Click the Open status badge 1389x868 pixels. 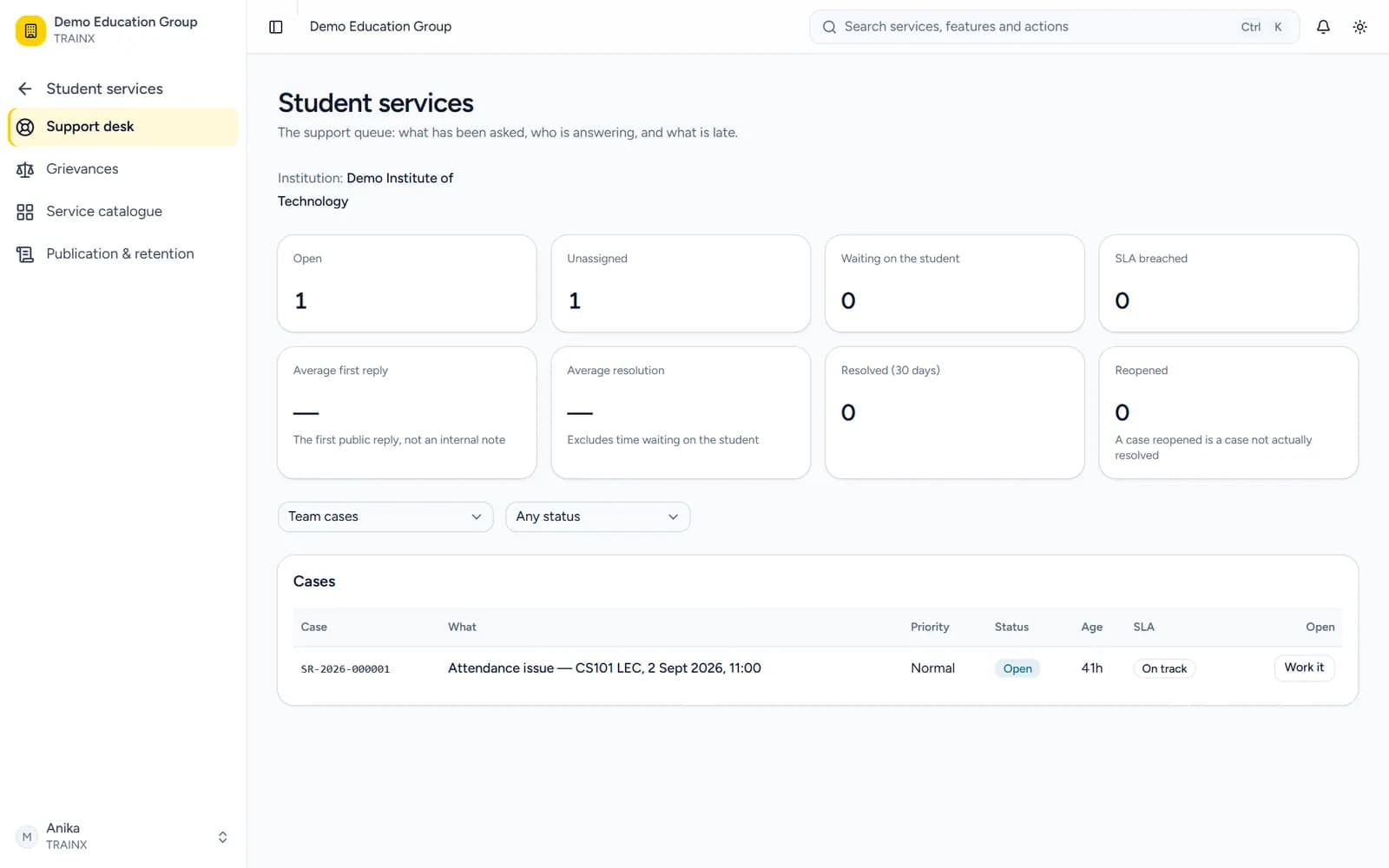[1017, 668]
